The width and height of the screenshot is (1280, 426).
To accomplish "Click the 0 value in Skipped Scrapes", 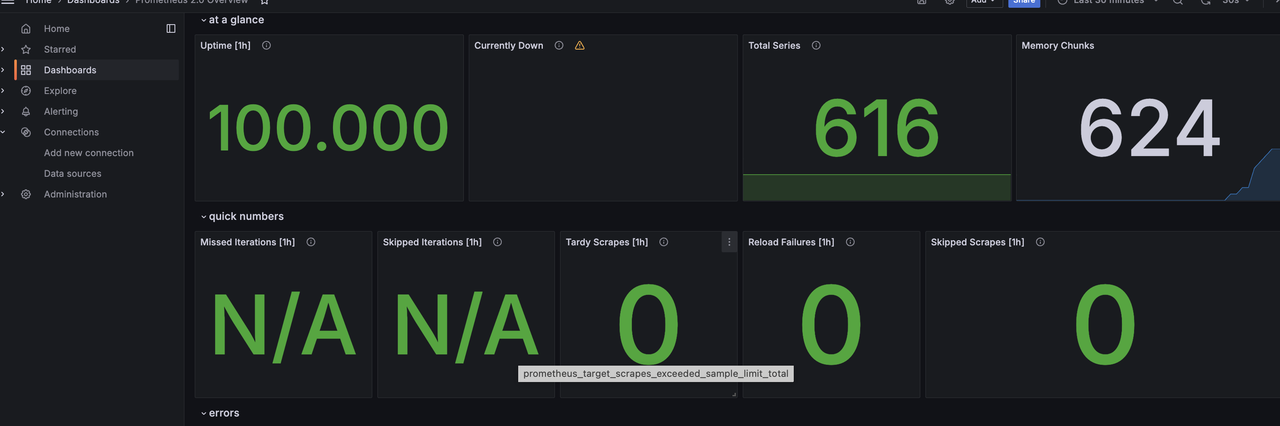I will coord(1105,324).
